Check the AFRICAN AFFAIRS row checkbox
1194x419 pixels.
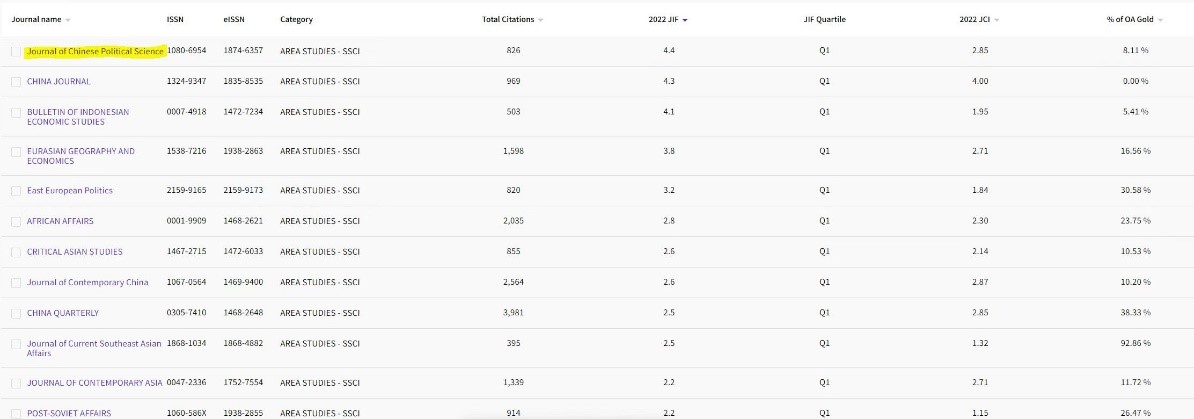(16, 222)
